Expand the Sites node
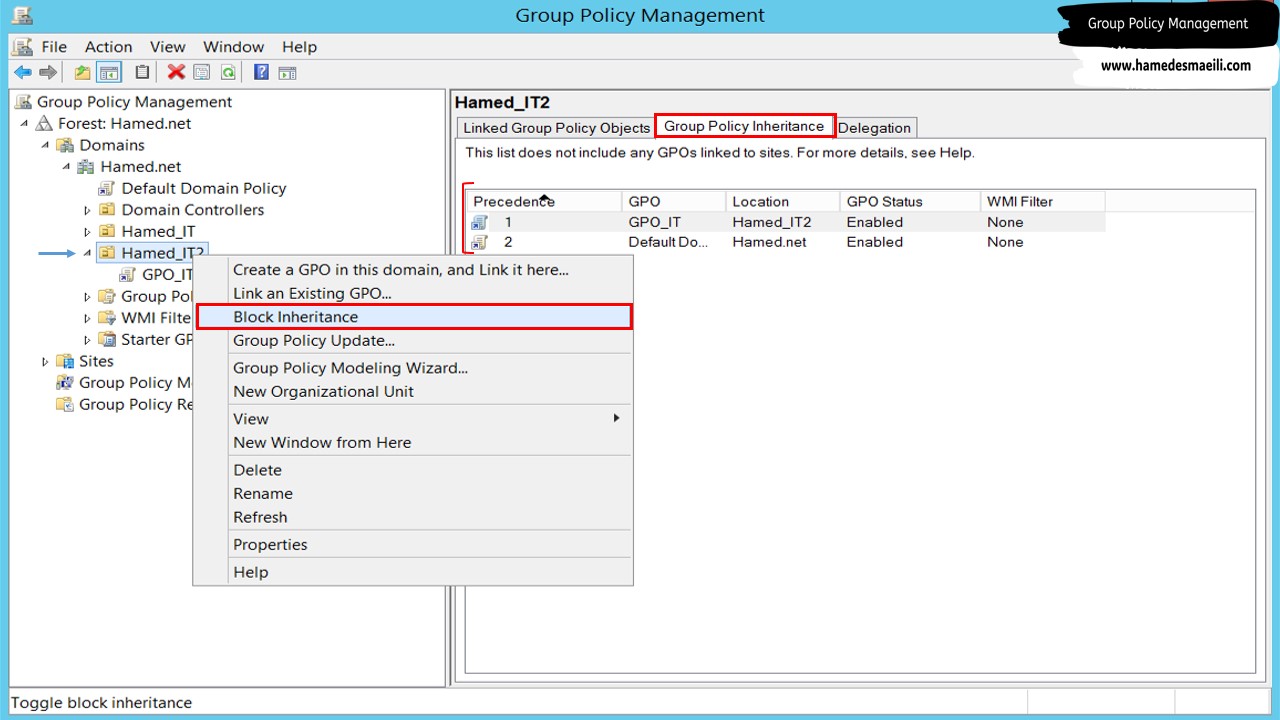The width and height of the screenshot is (1280, 720). pos(45,361)
